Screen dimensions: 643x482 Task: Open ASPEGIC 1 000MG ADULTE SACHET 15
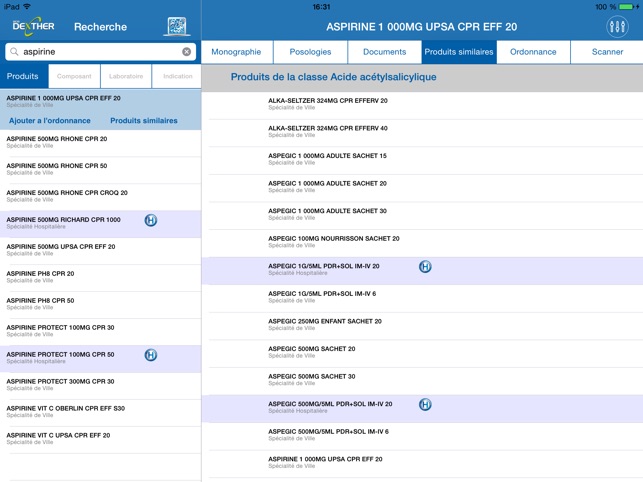click(x=422, y=160)
